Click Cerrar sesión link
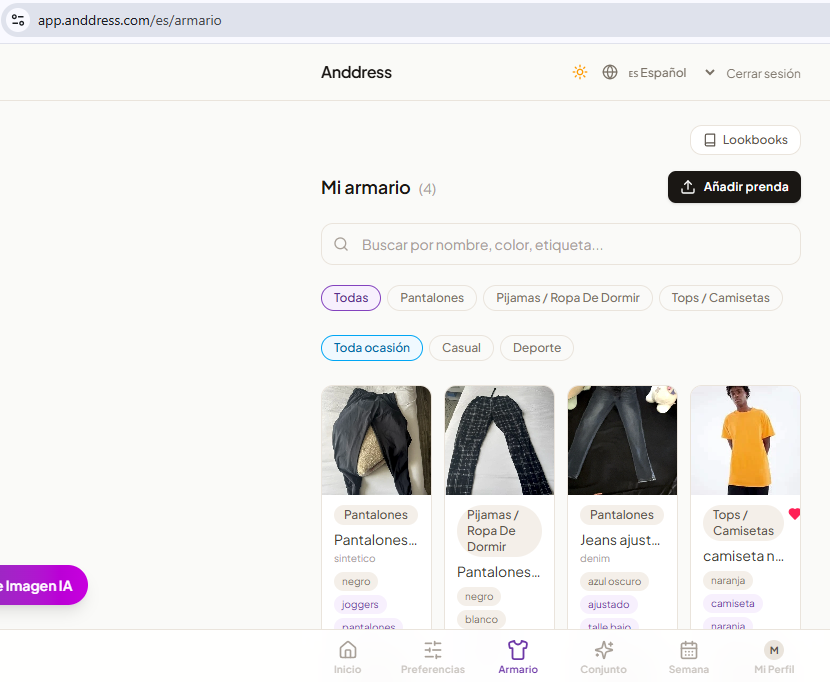 [x=763, y=74]
